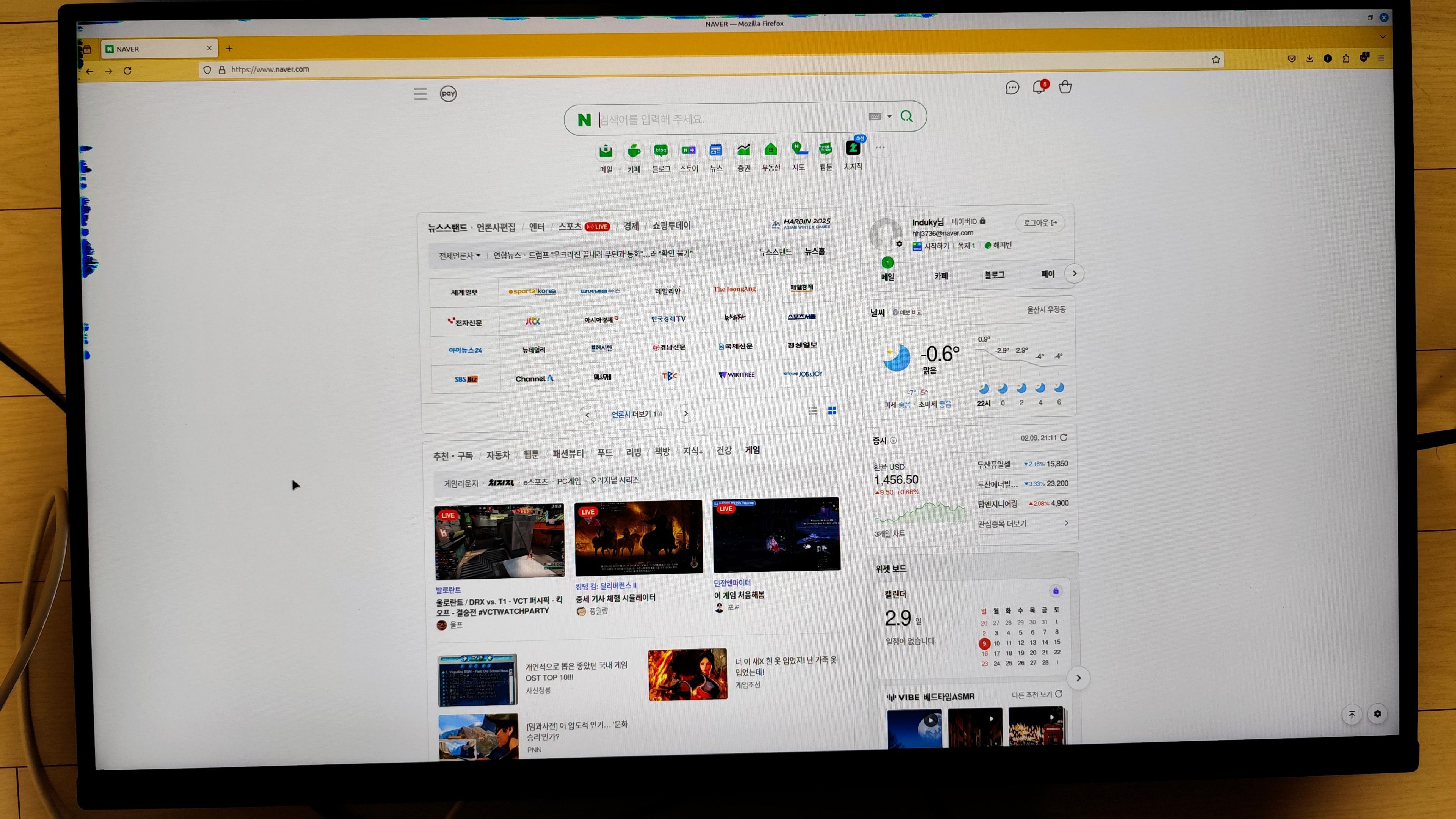Open the Naver Pay icon
The width and height of the screenshot is (1456, 819).
448,94
